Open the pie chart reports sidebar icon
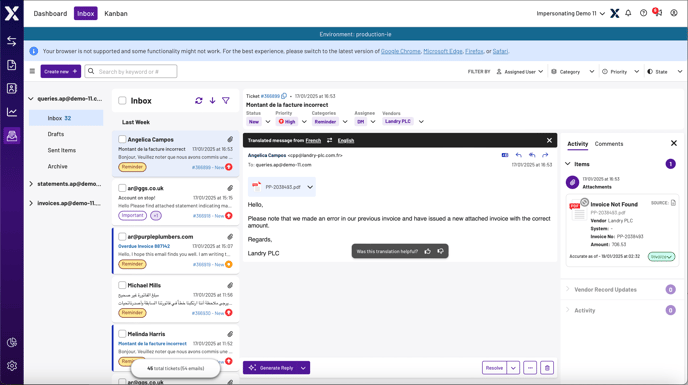 pos(12,342)
